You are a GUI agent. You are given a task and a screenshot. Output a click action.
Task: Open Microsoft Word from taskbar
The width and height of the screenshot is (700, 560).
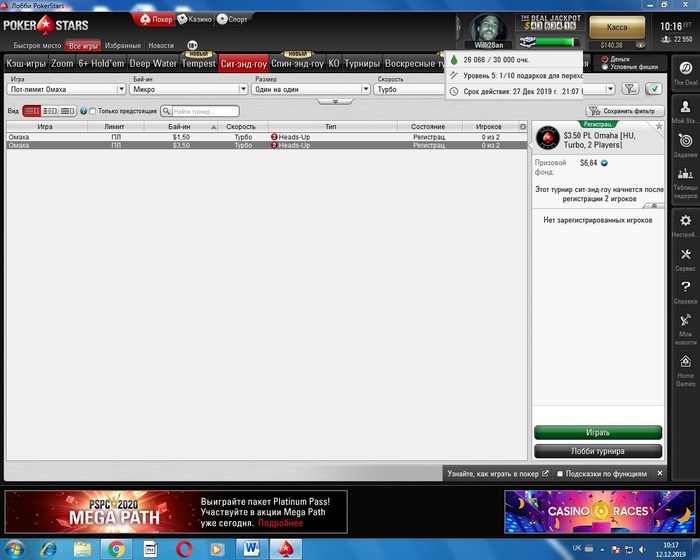click(252, 549)
